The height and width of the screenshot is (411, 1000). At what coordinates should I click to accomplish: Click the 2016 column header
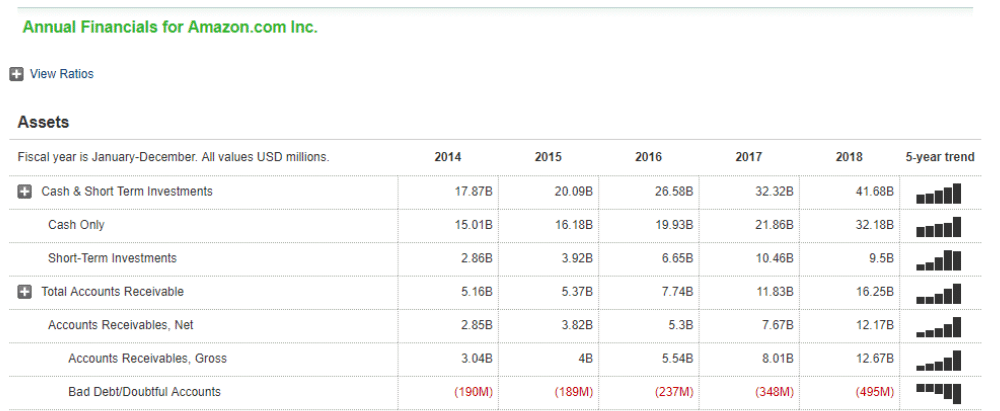point(649,157)
